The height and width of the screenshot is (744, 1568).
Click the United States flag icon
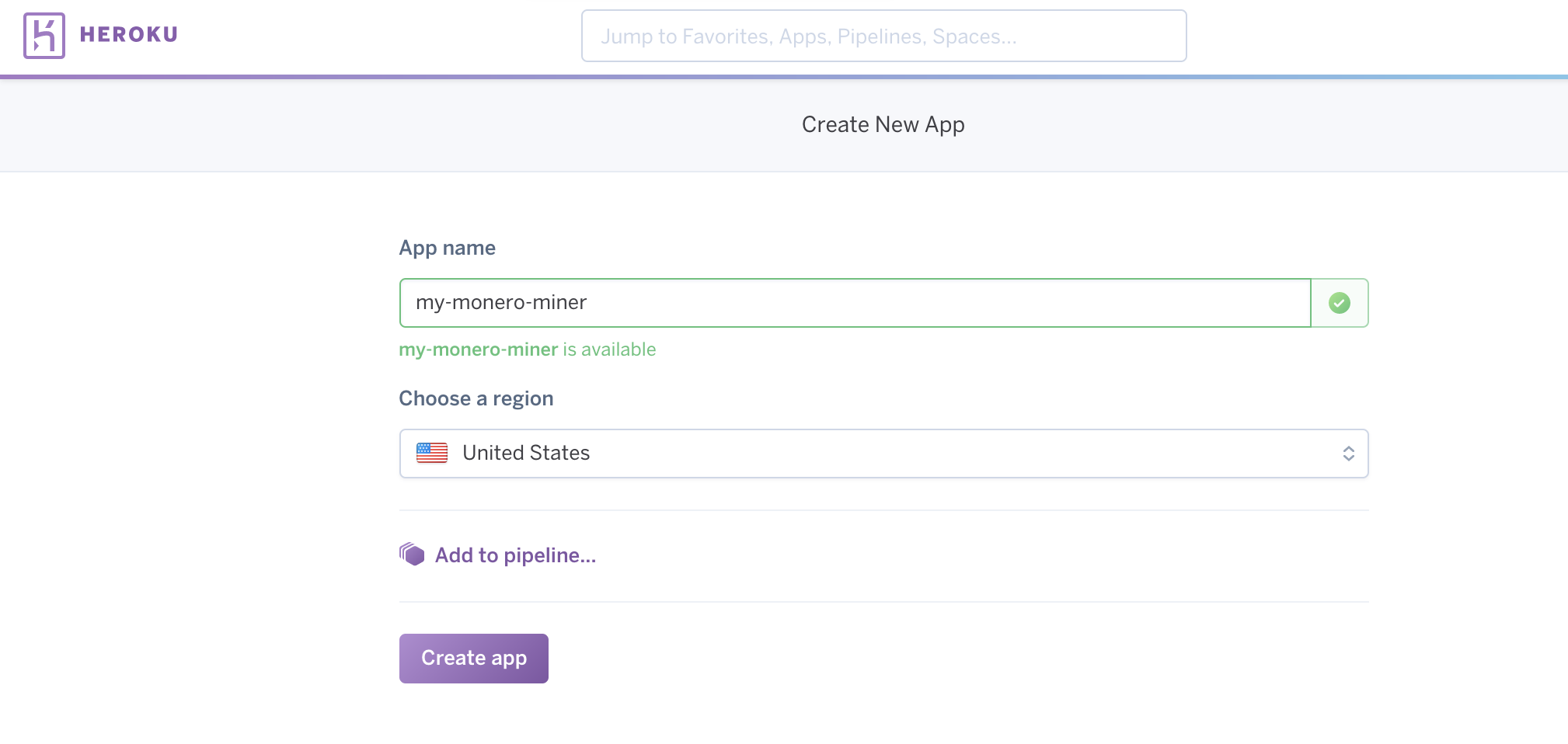click(x=432, y=453)
